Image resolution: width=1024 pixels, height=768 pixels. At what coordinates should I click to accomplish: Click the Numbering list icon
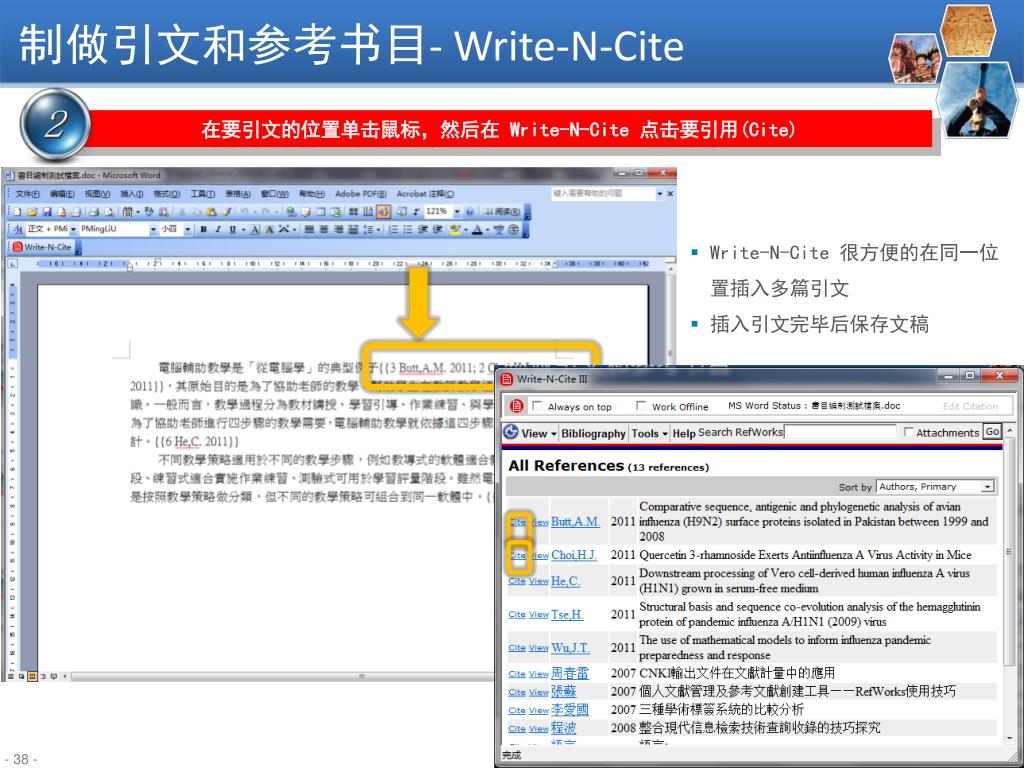392,229
